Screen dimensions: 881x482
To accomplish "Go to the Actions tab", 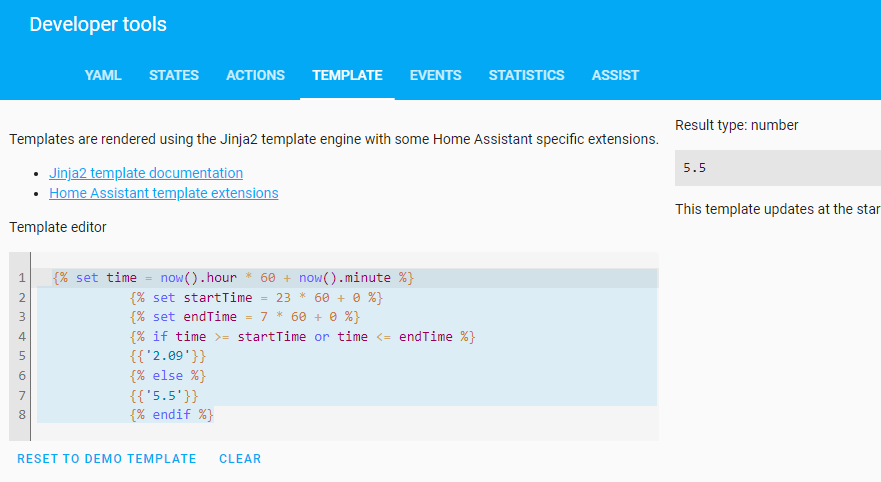I will point(255,75).
